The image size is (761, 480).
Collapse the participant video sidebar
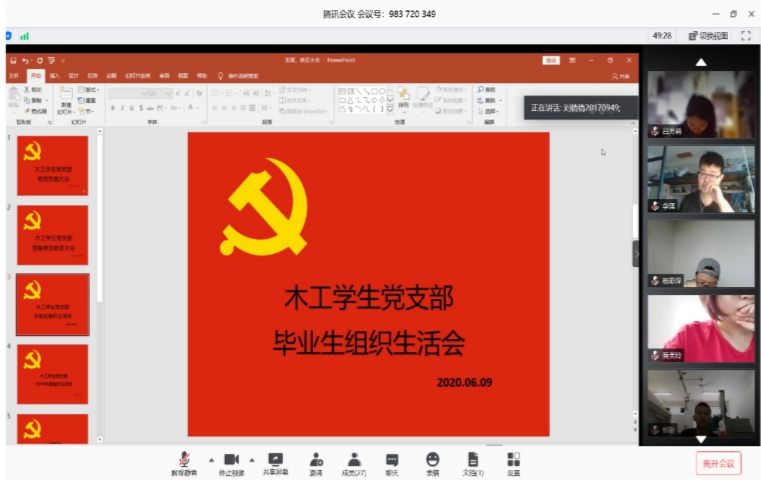tap(636, 253)
